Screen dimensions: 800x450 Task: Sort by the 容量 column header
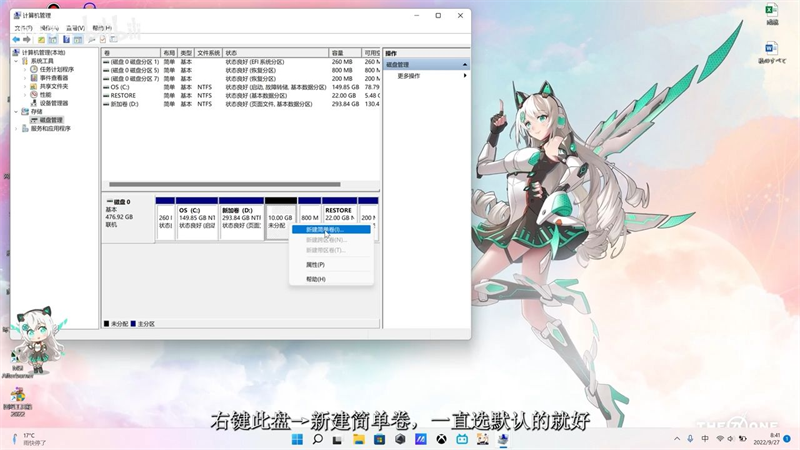pyautogui.click(x=345, y=53)
